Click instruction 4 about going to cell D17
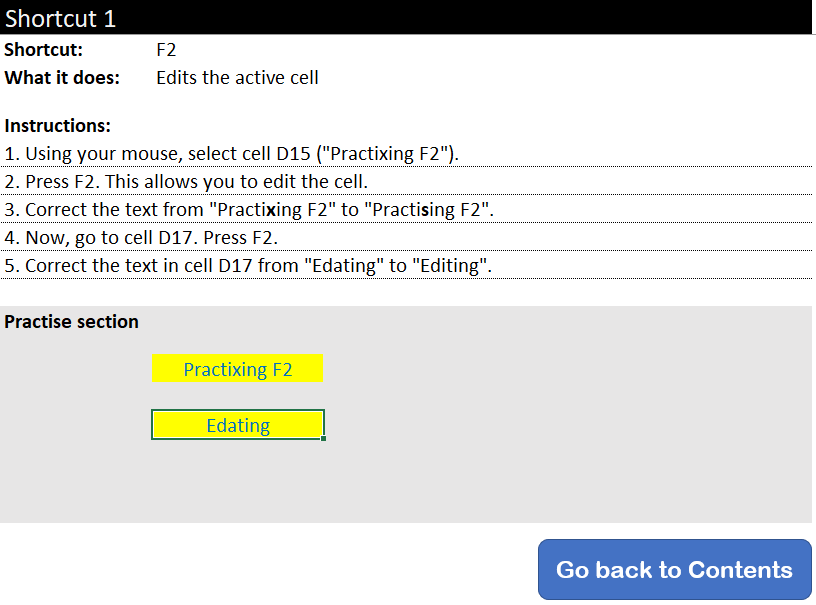The height and width of the screenshot is (605, 816). (141, 238)
